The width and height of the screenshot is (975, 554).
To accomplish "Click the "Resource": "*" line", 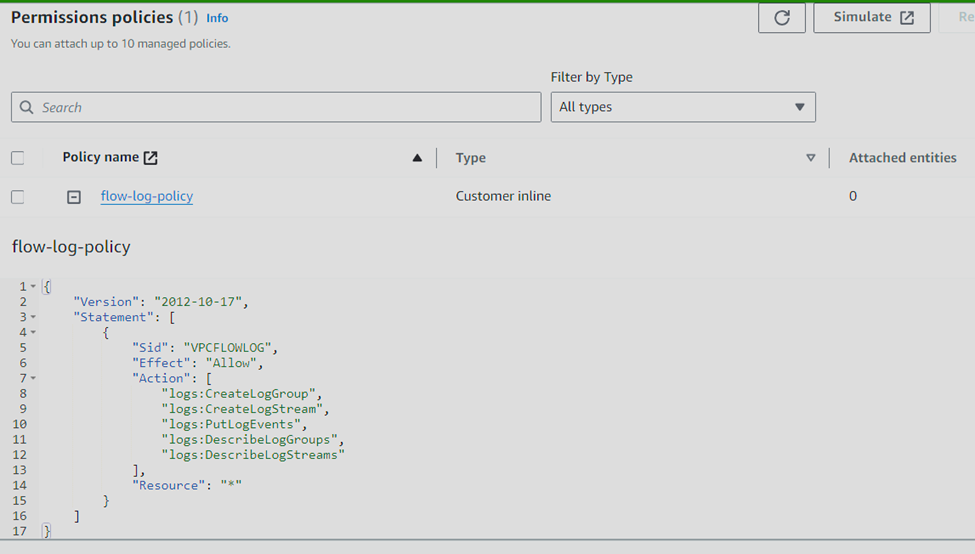I will click(x=187, y=486).
